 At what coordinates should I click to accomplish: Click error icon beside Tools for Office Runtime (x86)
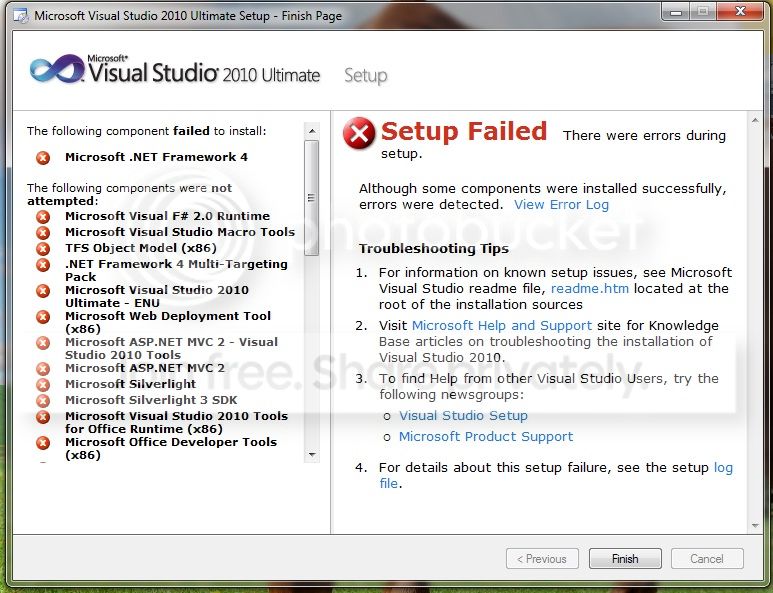(43, 417)
